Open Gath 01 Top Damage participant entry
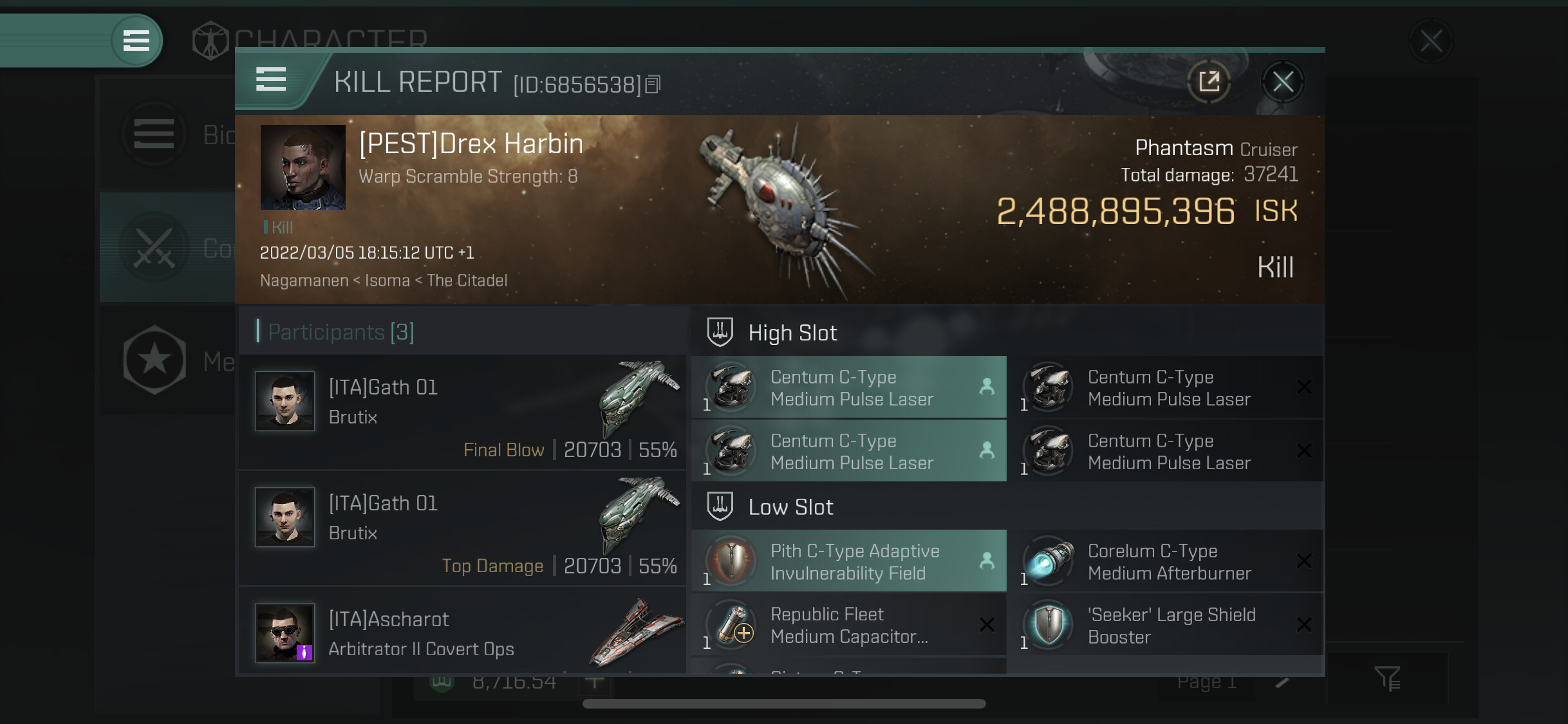Viewport: 1568px width, 724px height. point(462,528)
